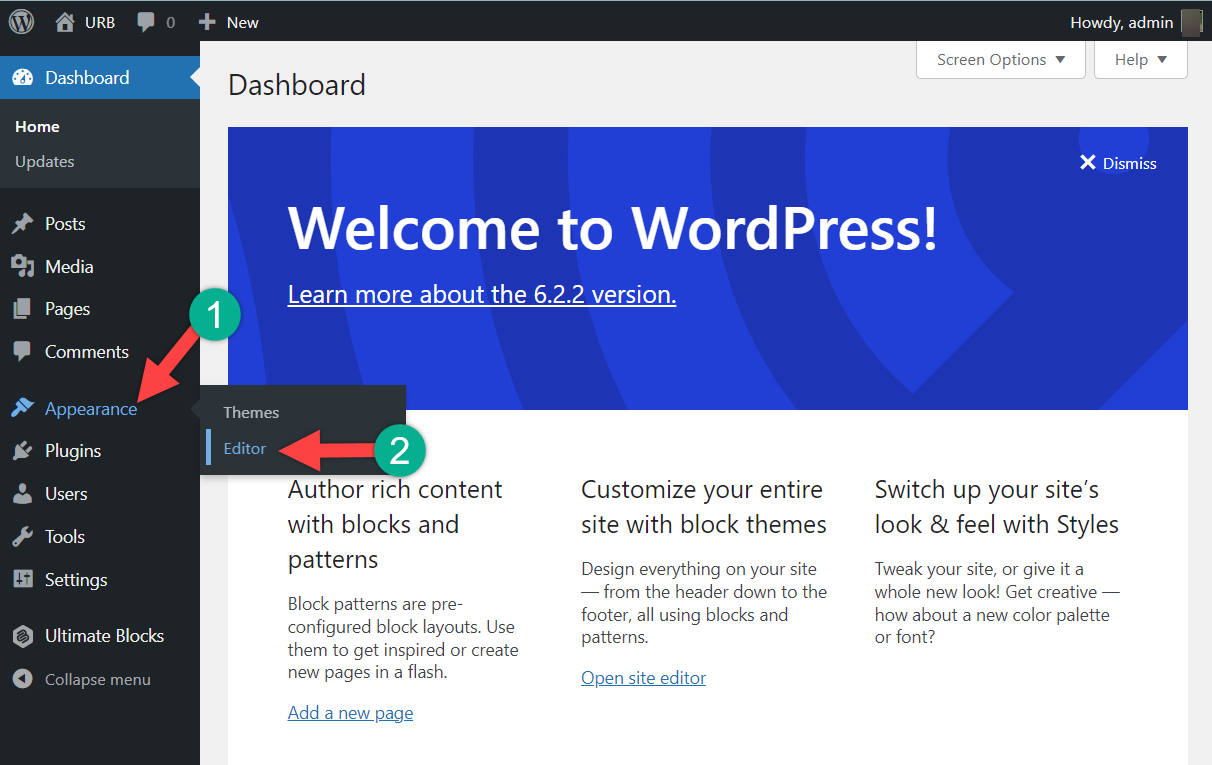The image size is (1212, 765).
Task: Open the Dashboard menu item
Action: click(x=100, y=78)
